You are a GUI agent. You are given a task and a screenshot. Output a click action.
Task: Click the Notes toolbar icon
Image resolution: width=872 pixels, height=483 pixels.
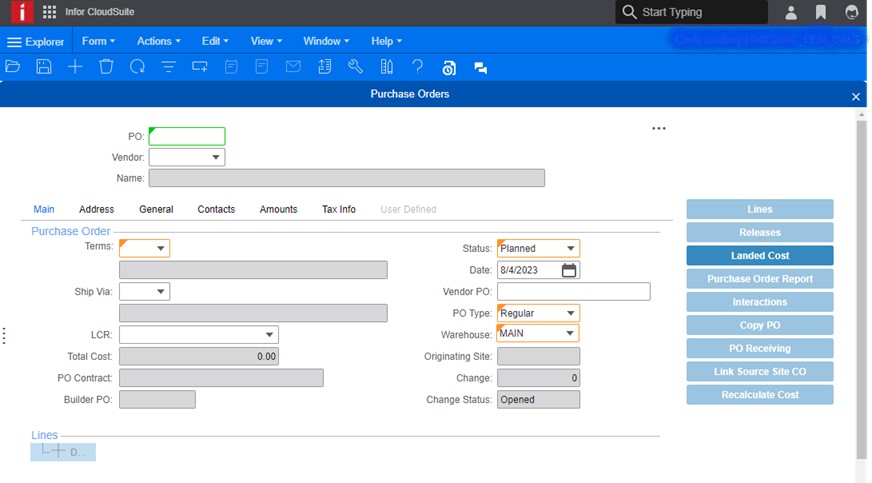click(x=231, y=67)
